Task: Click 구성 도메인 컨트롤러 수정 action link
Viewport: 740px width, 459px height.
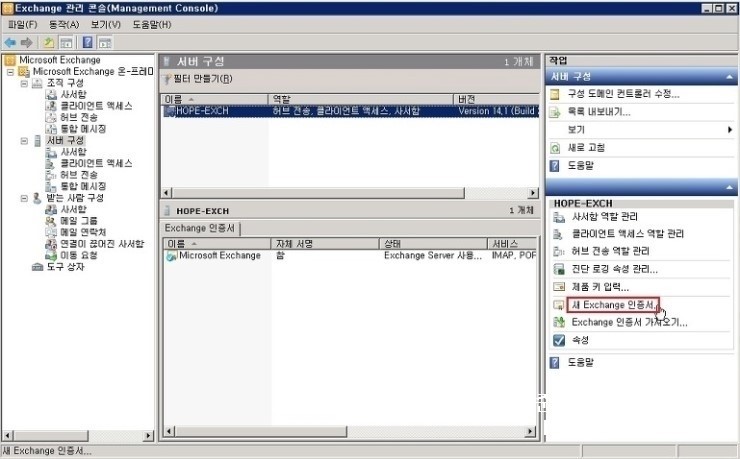Action: [x=623, y=94]
